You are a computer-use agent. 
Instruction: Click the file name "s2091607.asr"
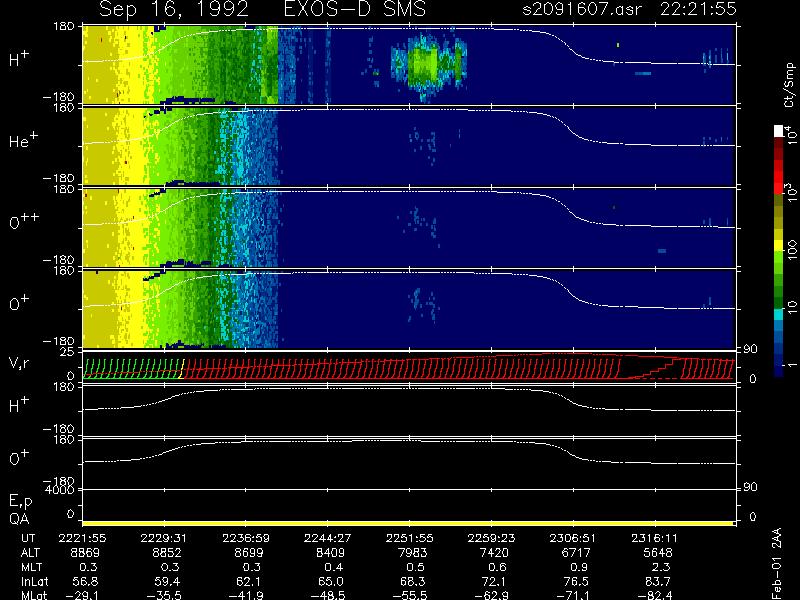[x=582, y=9]
